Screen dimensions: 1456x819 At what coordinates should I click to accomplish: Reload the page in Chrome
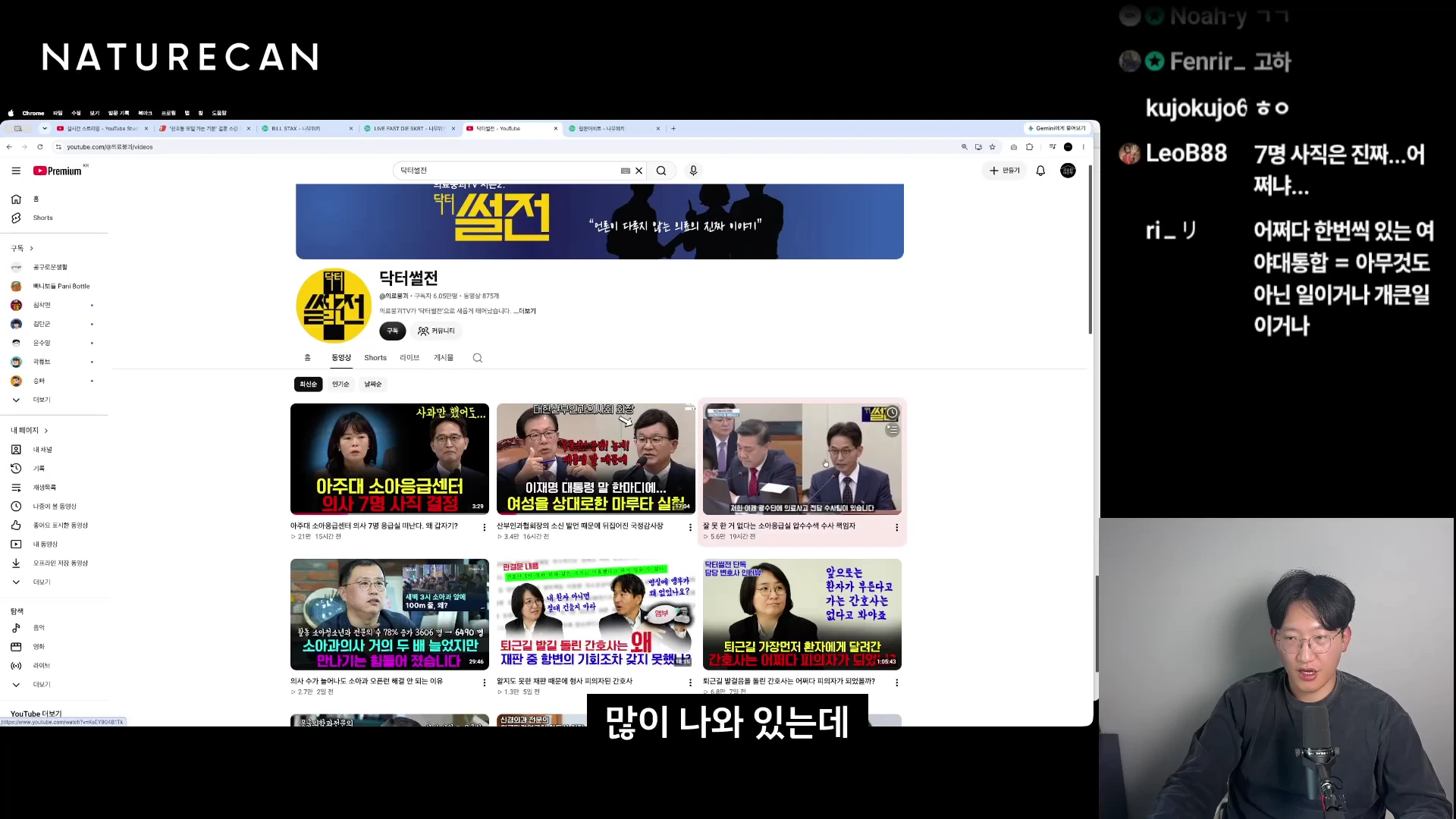(40, 147)
